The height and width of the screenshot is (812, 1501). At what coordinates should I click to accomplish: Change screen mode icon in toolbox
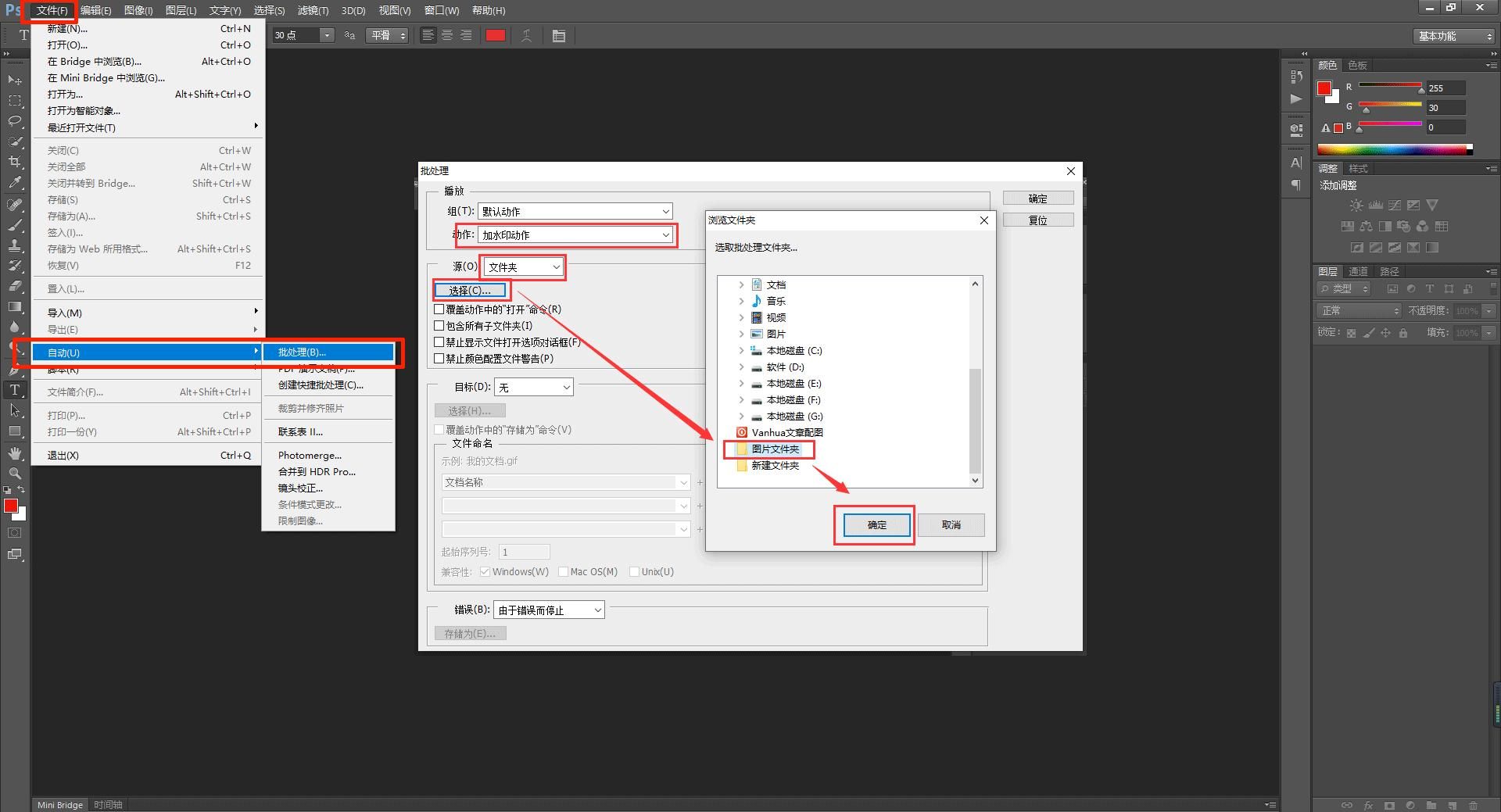(15, 554)
